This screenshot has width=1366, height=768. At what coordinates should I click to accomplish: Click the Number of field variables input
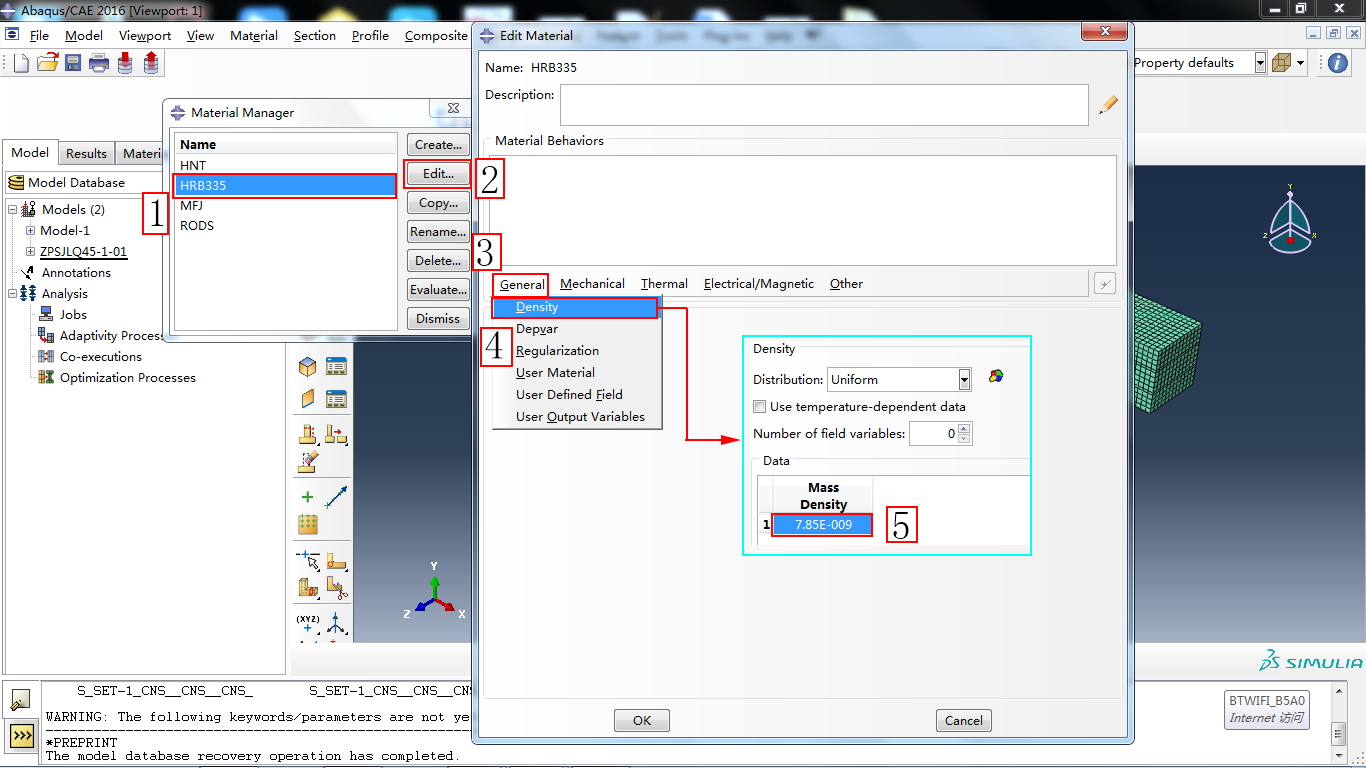933,433
